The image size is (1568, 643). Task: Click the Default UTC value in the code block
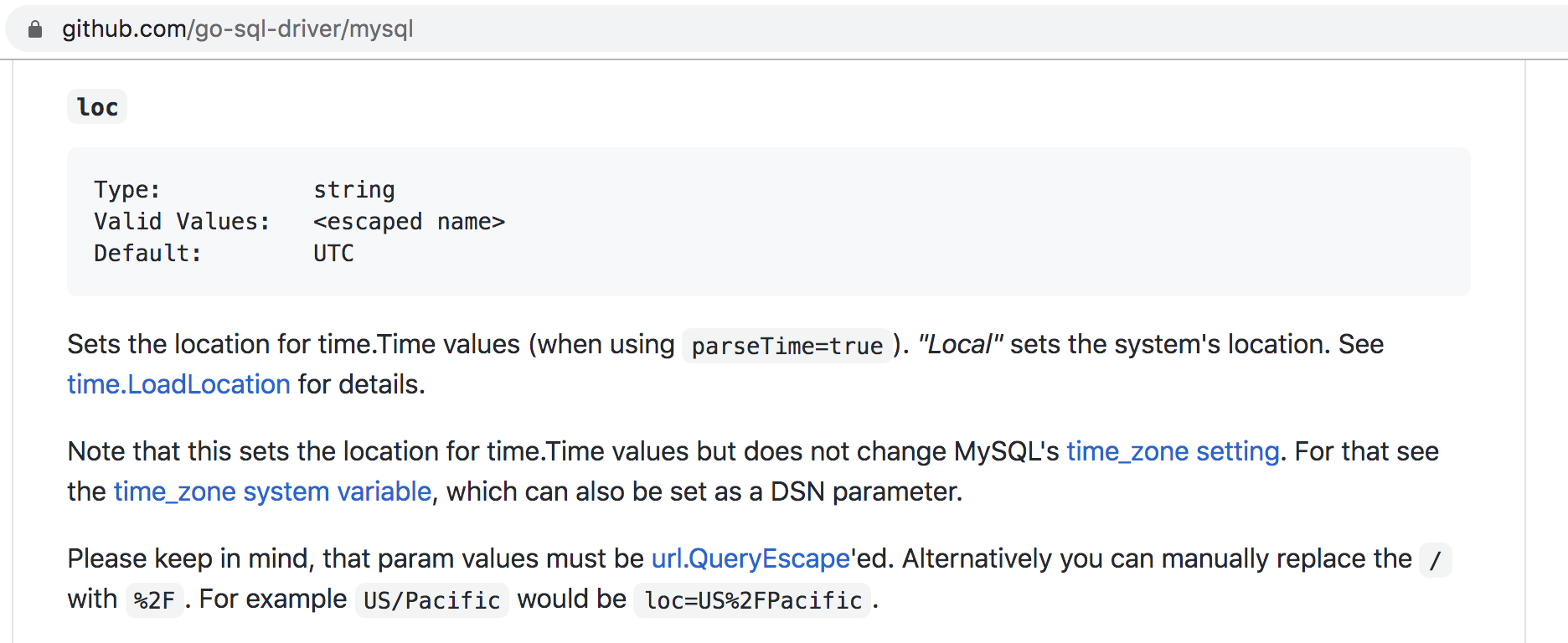coord(333,253)
